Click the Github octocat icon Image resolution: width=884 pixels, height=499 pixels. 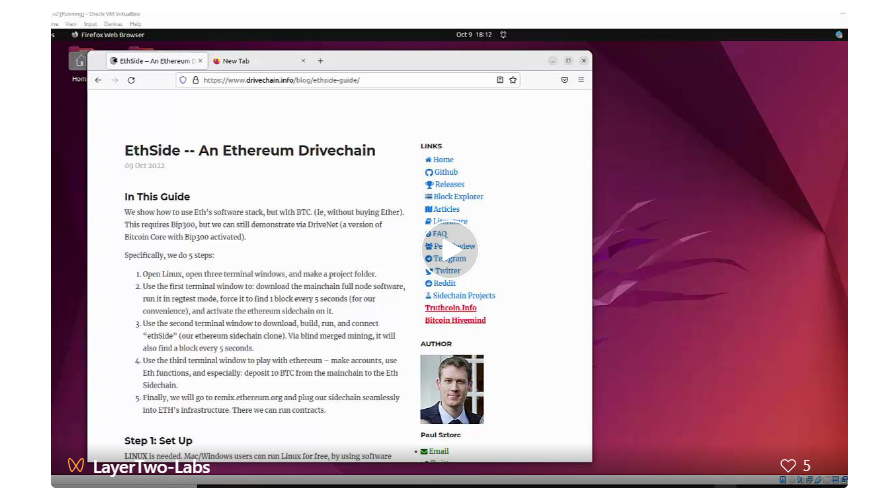coord(428,173)
